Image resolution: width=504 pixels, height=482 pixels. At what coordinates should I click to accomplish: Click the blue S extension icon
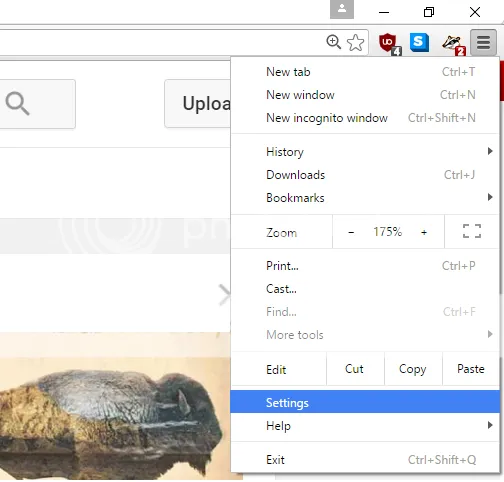tap(419, 43)
